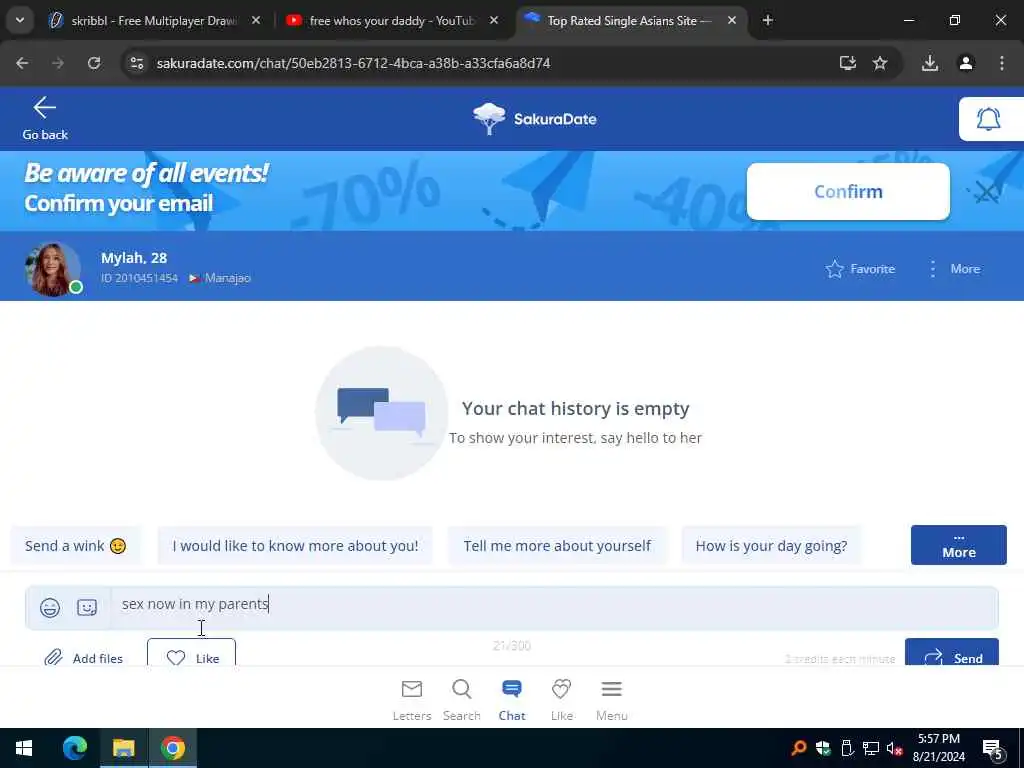Open a new browser tab

point(768,21)
